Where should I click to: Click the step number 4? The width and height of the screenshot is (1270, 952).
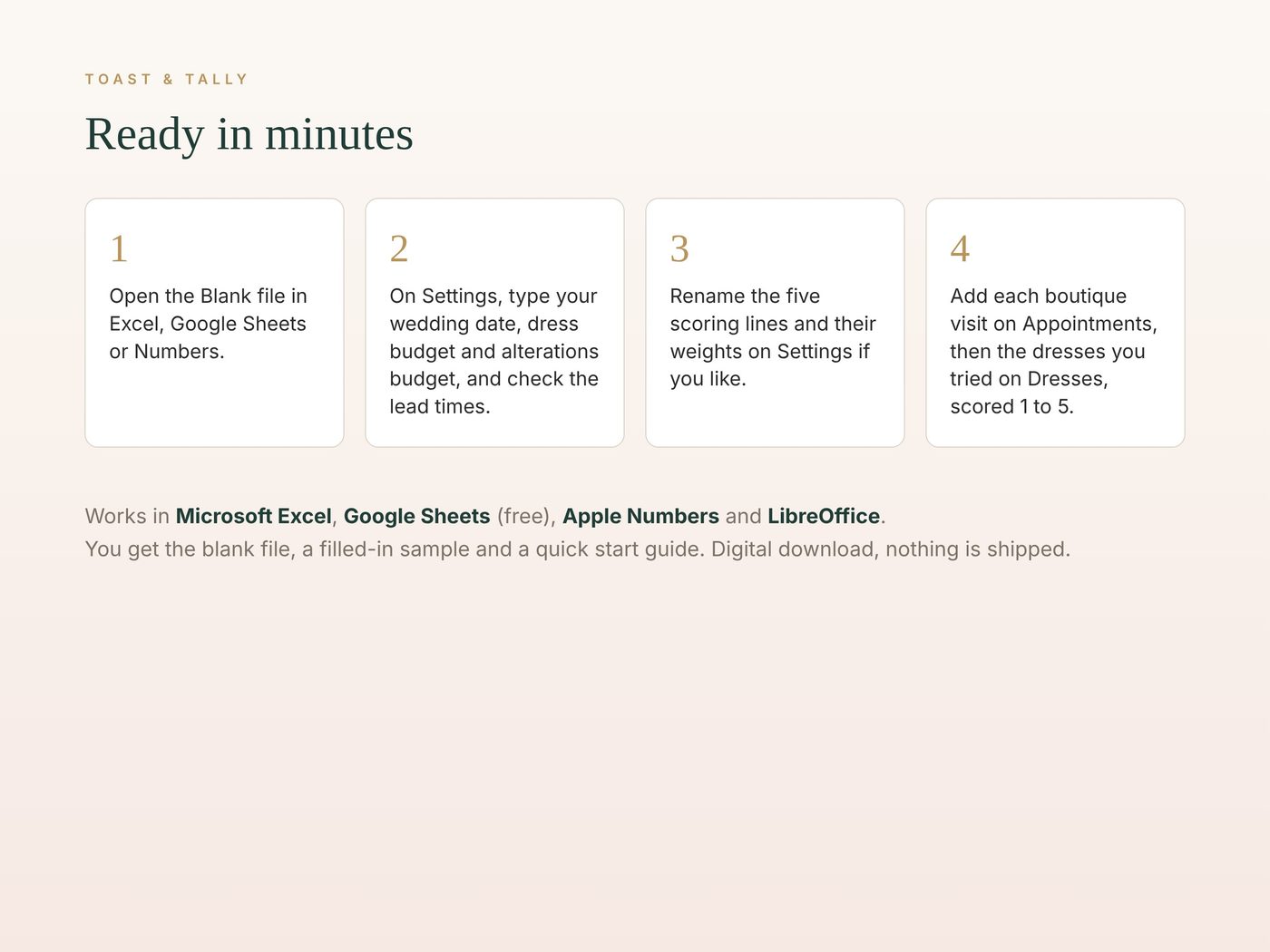point(960,248)
